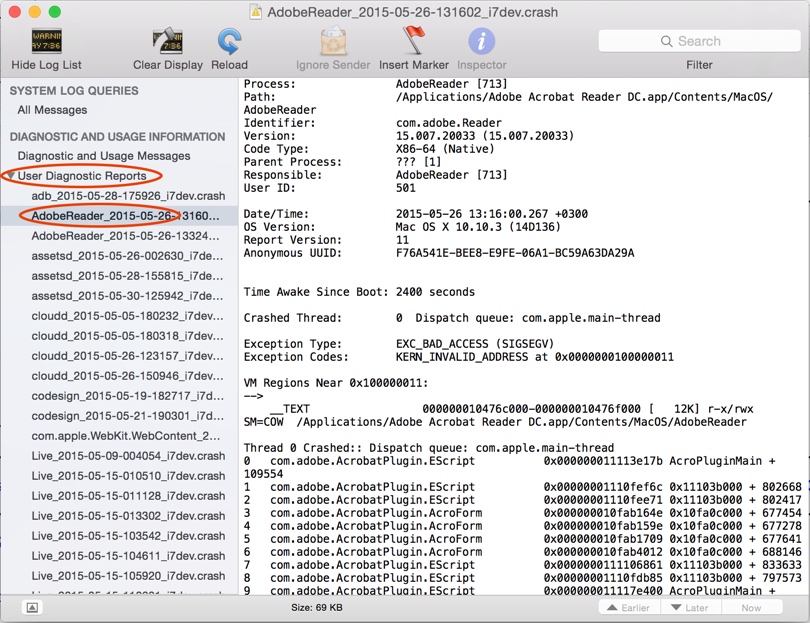Show Later log entries
Screen dimensions: 810x623
tap(690, 608)
